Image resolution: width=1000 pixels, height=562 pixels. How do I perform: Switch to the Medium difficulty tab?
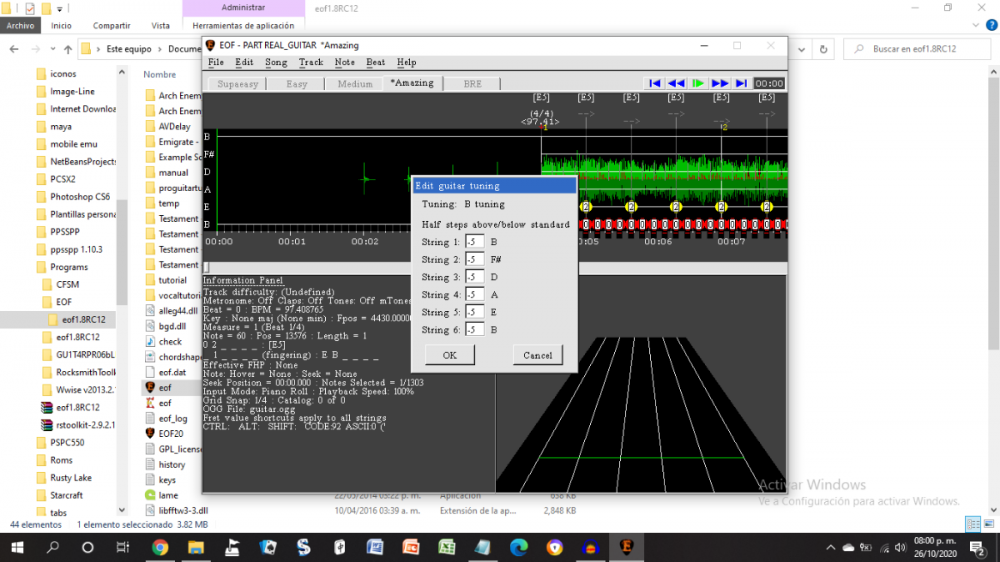coord(355,84)
